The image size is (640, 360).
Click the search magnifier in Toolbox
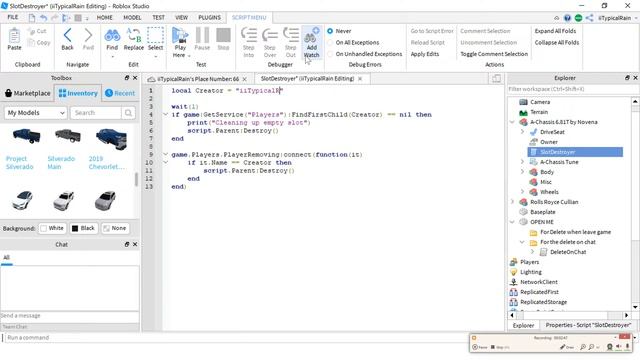tap(128, 113)
